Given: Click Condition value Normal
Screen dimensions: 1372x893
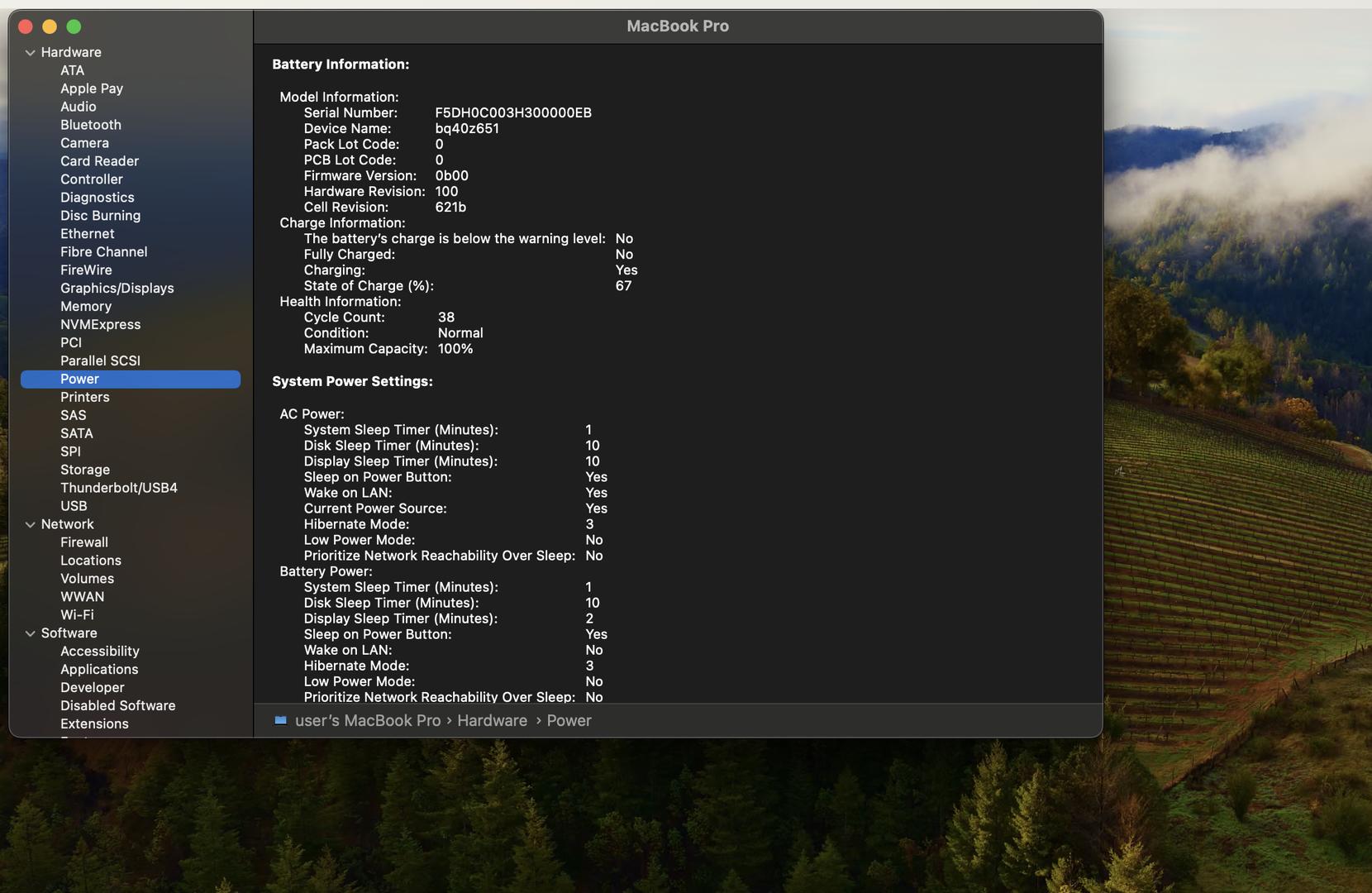Looking at the screenshot, I should 460,333.
